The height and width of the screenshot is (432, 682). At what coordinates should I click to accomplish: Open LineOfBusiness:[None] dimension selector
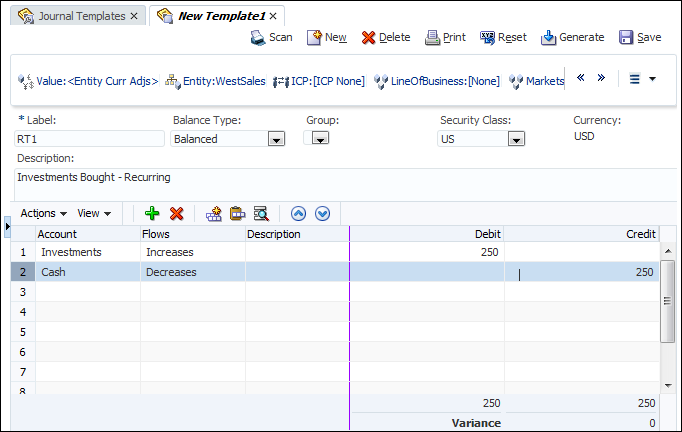(x=437, y=81)
